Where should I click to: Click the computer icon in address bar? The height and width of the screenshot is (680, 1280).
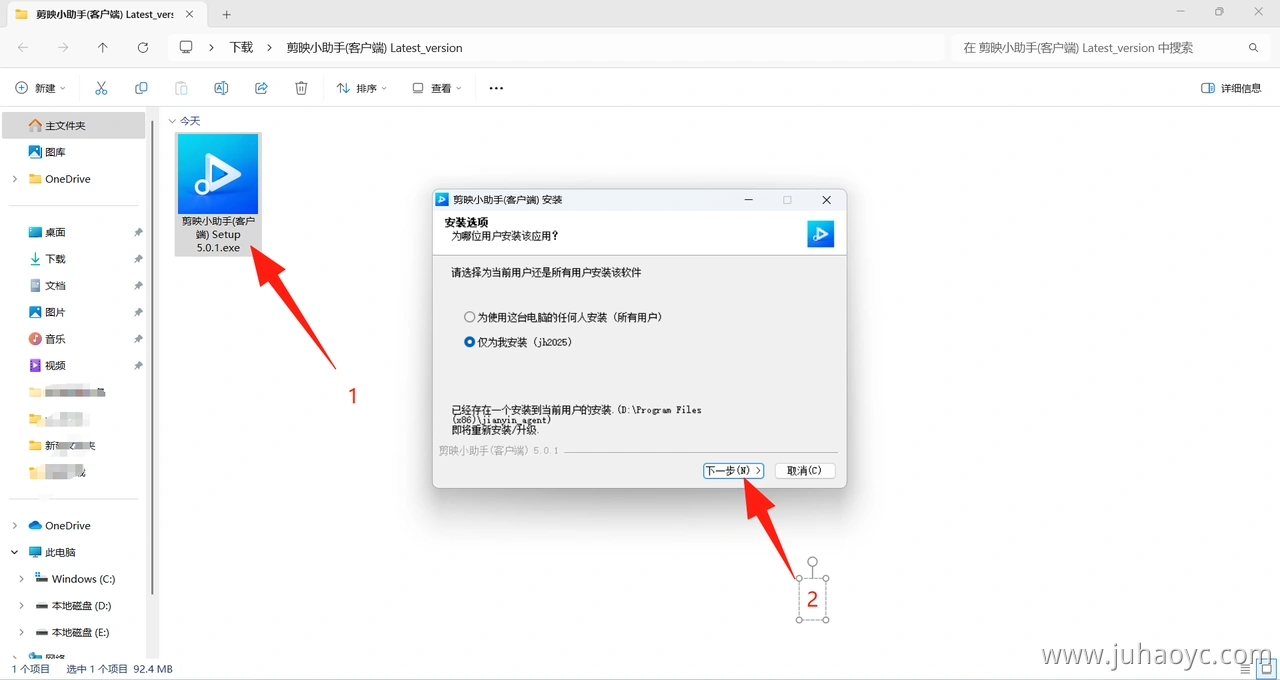[x=186, y=47]
